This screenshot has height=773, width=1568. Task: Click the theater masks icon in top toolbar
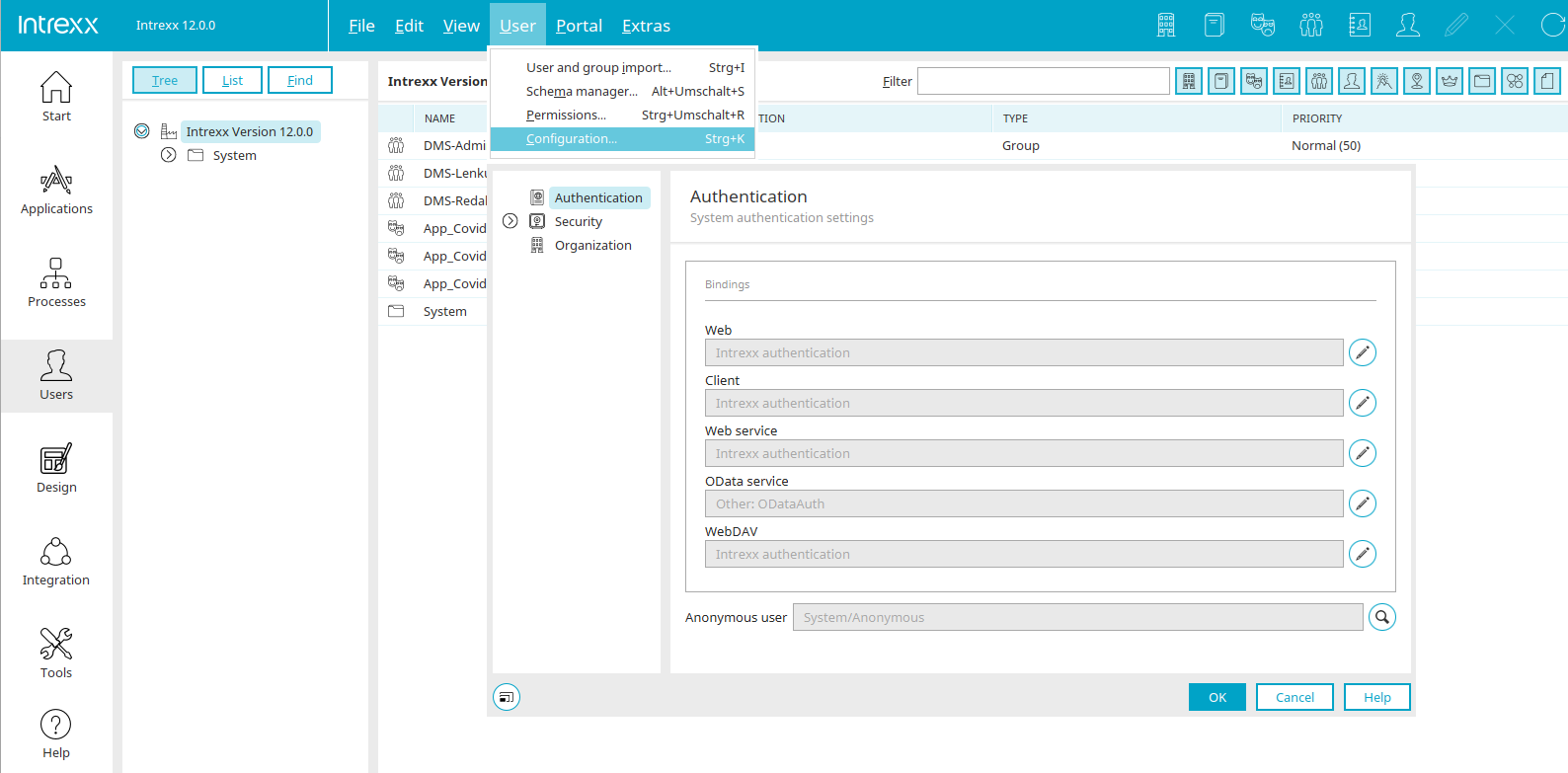1263,25
